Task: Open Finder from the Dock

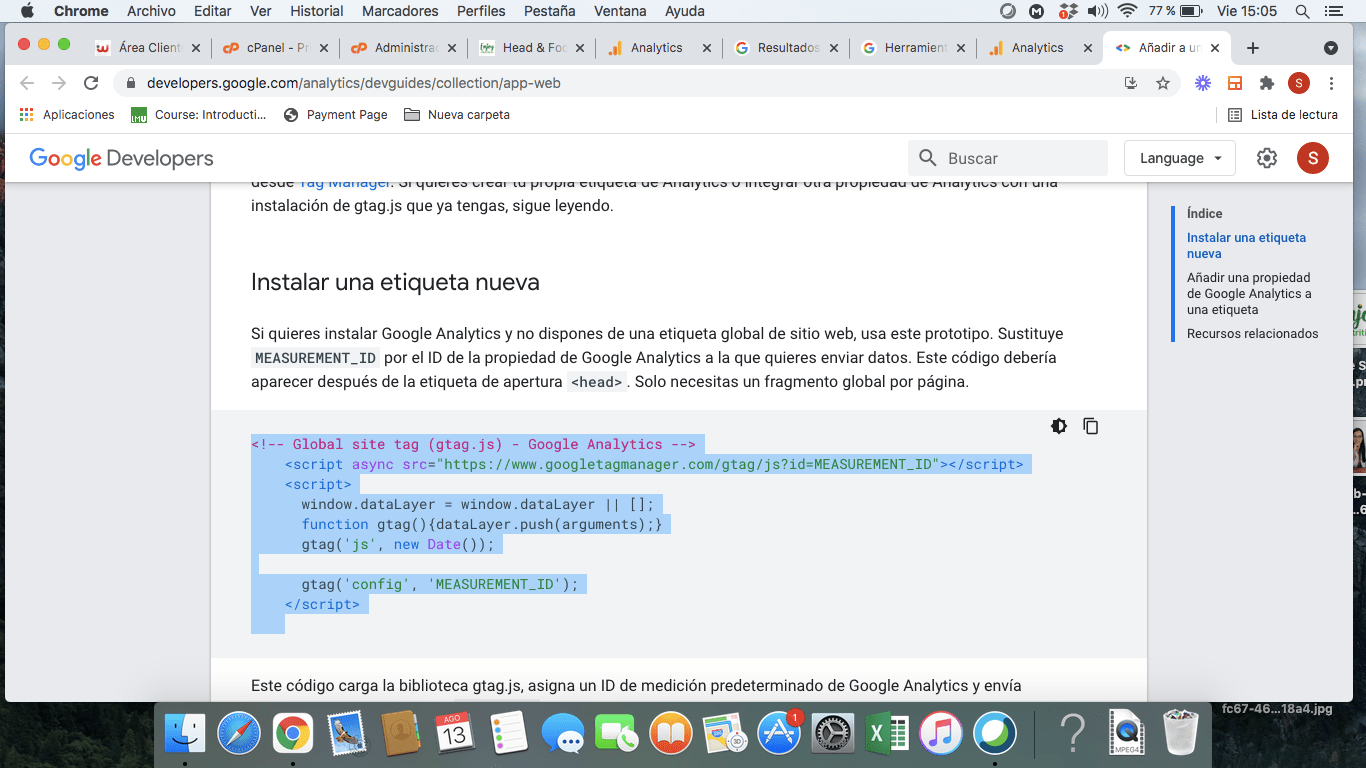Action: pyautogui.click(x=184, y=734)
